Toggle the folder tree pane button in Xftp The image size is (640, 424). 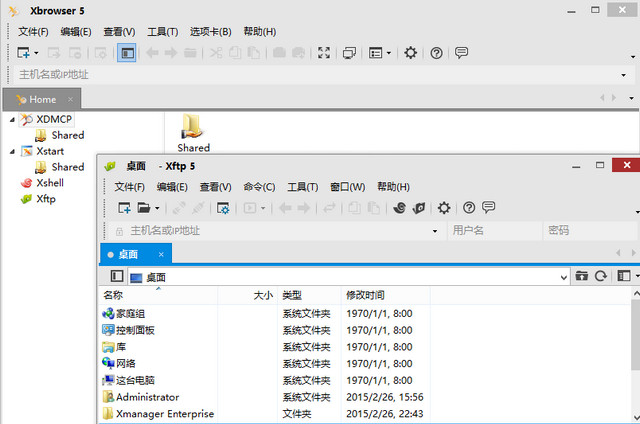click(117, 276)
